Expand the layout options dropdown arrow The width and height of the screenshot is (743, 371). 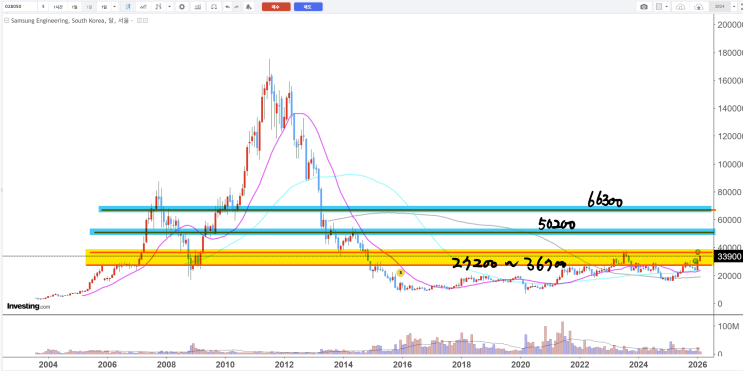[667, 7]
